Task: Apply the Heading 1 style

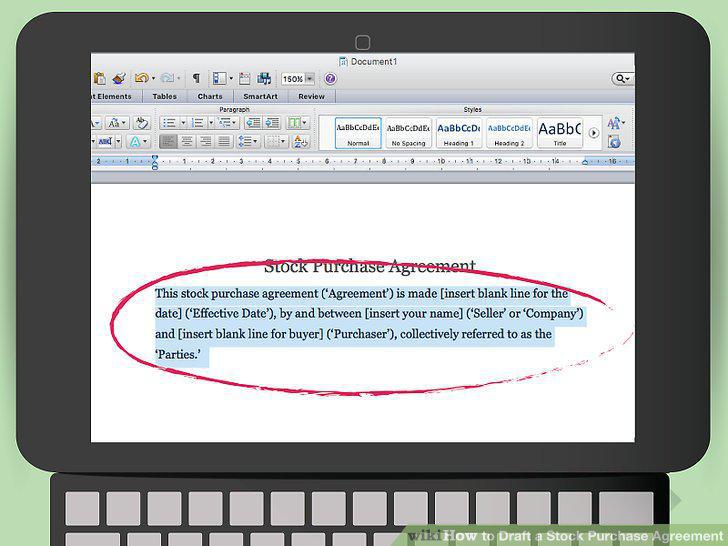Action: point(459,133)
